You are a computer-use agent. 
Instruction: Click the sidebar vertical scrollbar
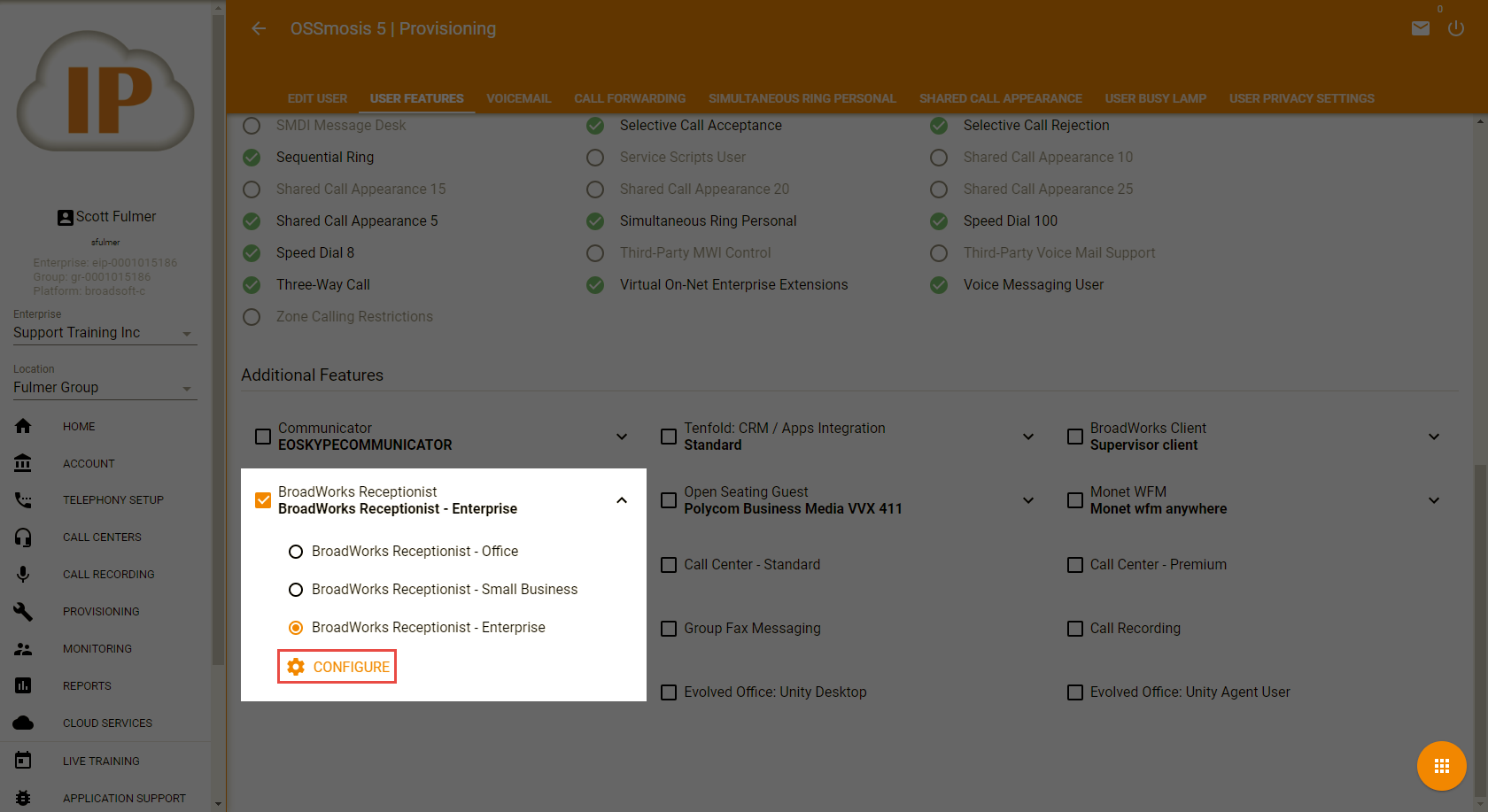tap(219, 354)
